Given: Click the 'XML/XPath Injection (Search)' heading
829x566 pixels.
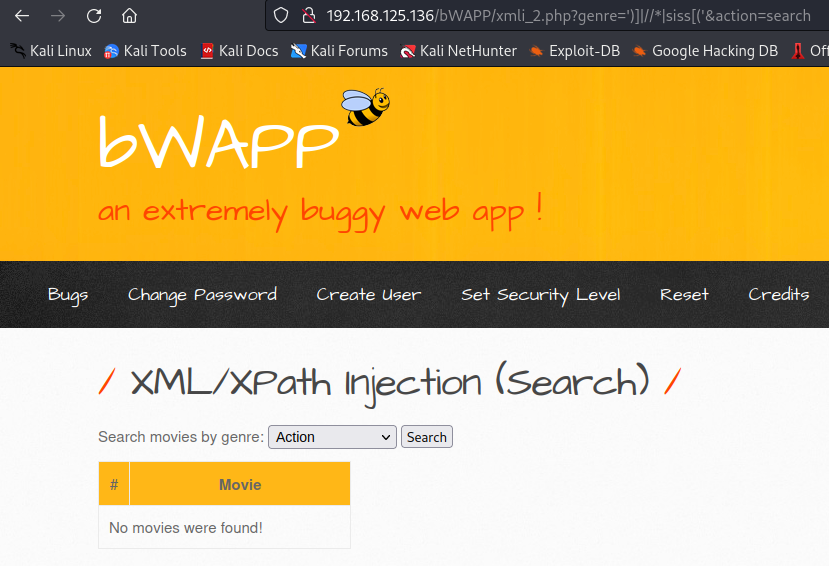Looking at the screenshot, I should point(390,383).
